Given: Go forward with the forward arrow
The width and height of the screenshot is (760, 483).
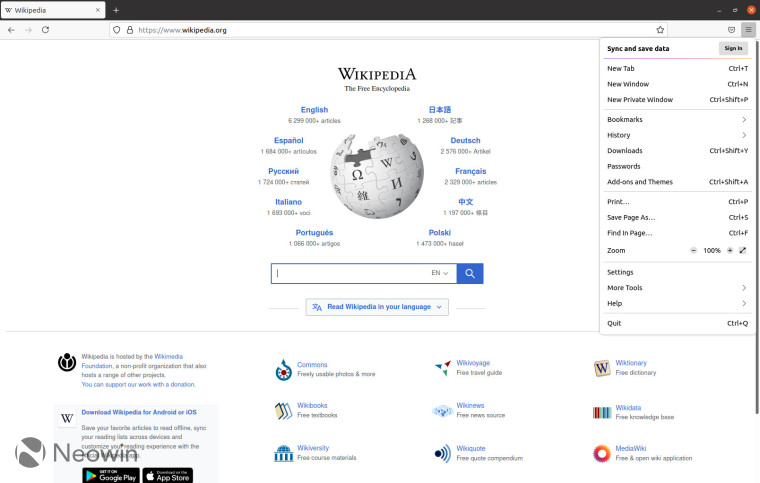Looking at the screenshot, I should point(28,30).
